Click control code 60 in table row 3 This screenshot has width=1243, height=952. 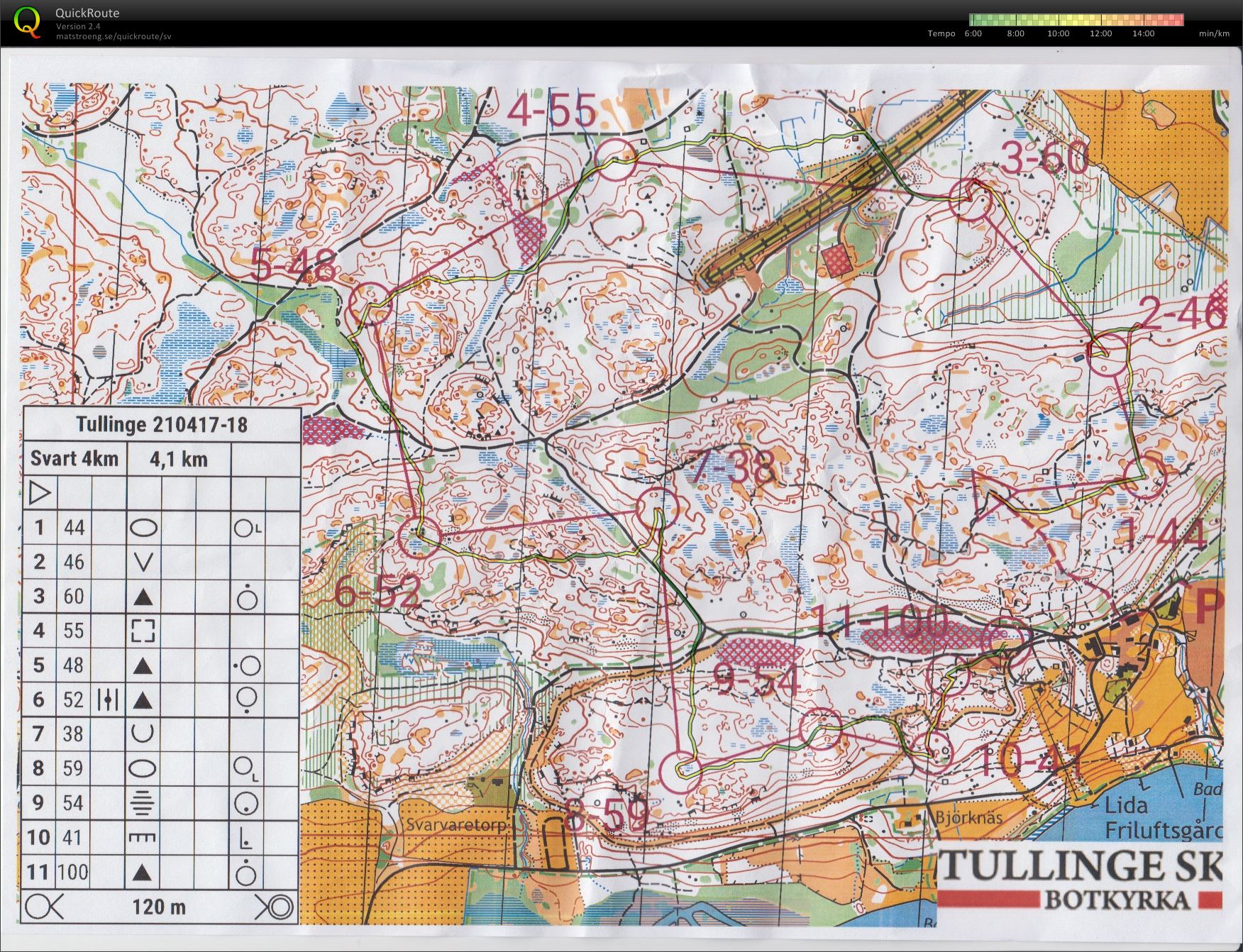pos(74,597)
